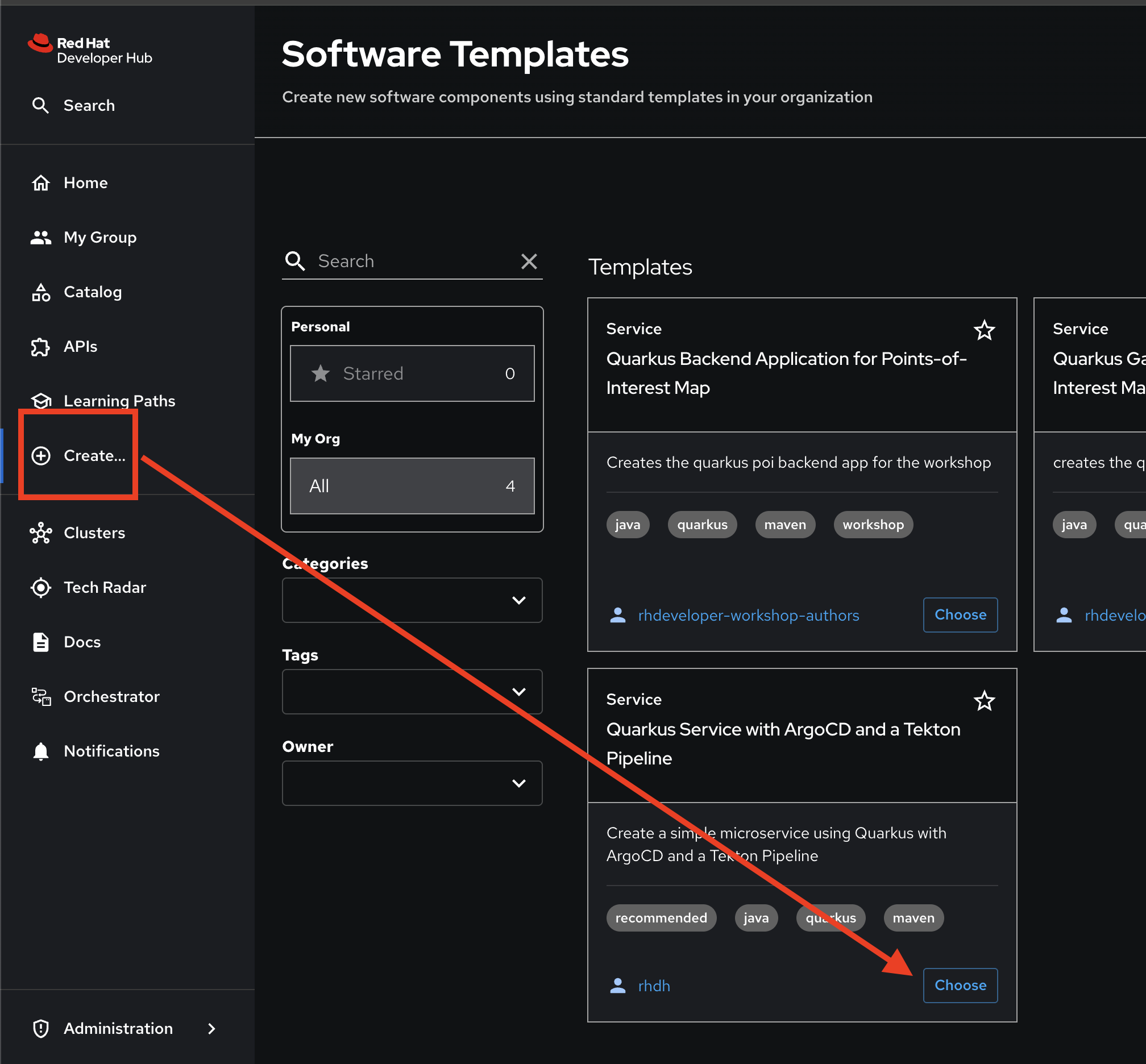Click the APIs puzzle piece icon

pos(40,347)
